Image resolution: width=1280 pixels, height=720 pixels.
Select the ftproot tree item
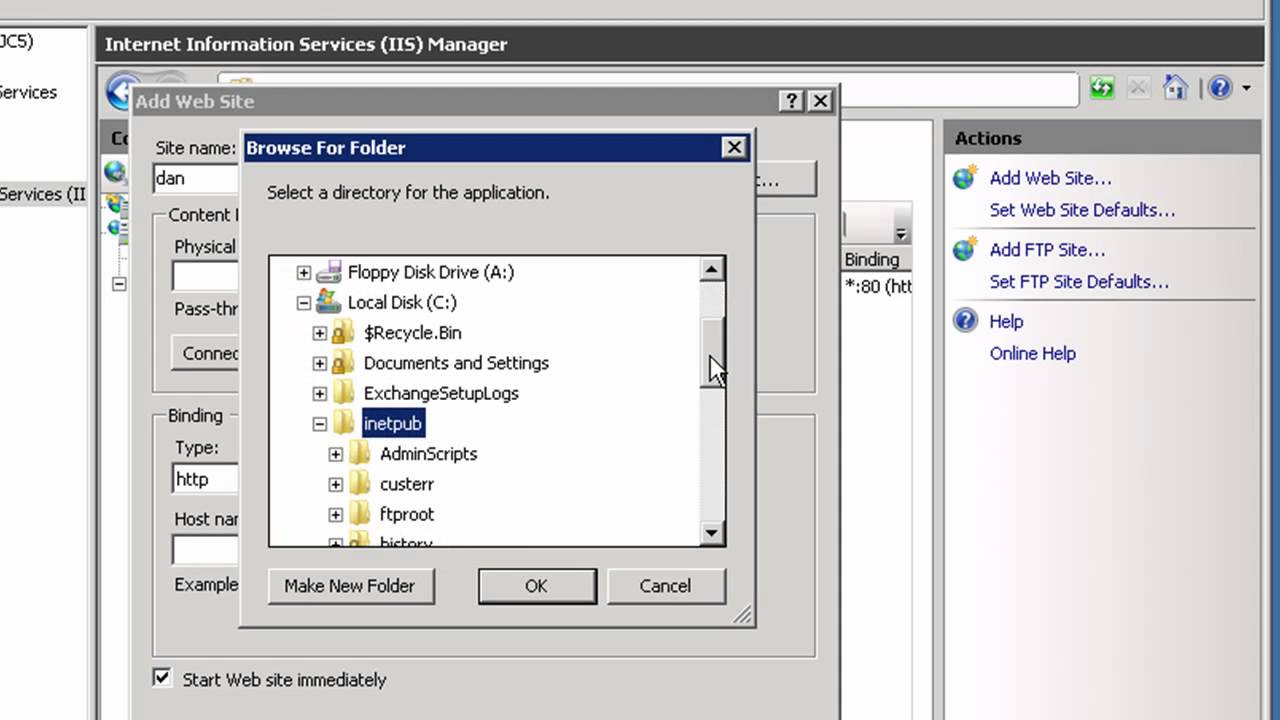click(406, 514)
